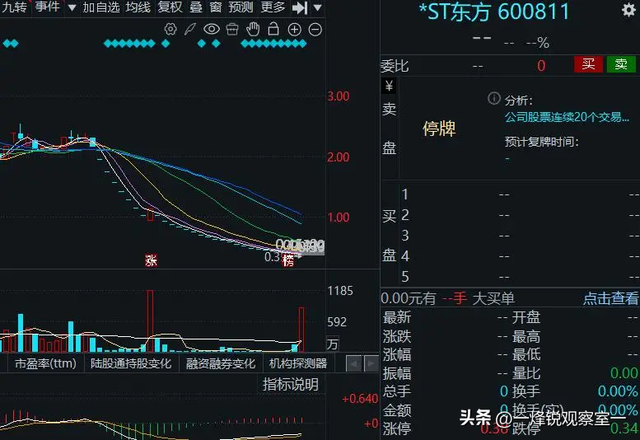Click the 停牌 suspension status text

[x=439, y=129]
